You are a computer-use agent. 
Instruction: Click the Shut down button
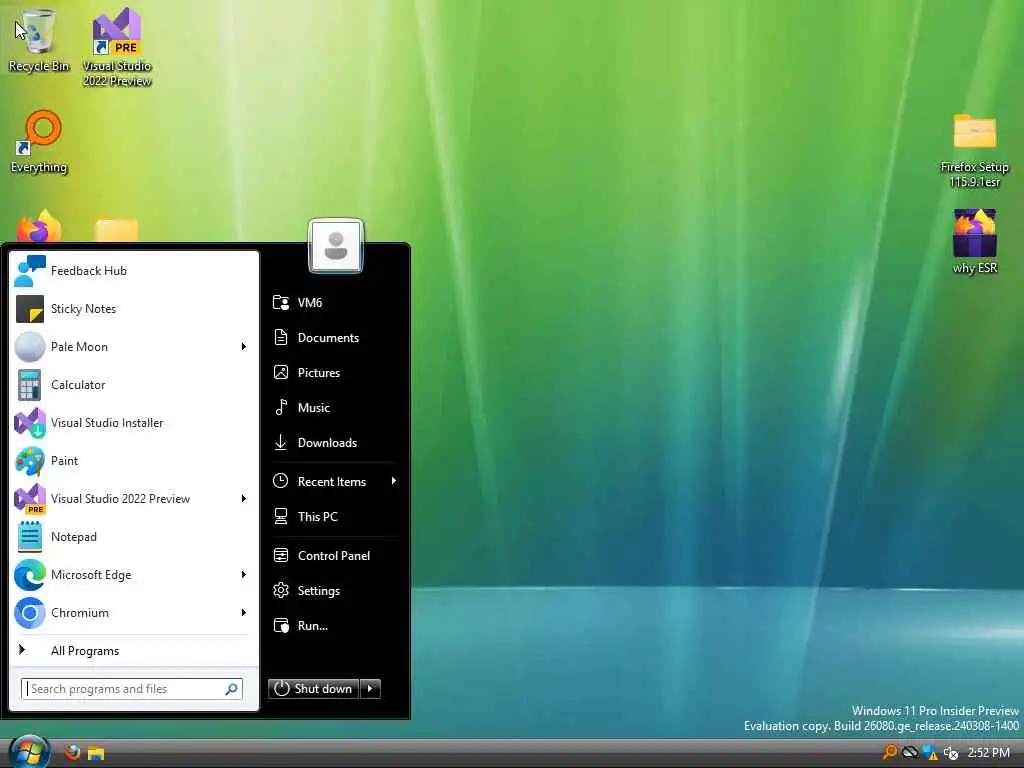pos(313,688)
